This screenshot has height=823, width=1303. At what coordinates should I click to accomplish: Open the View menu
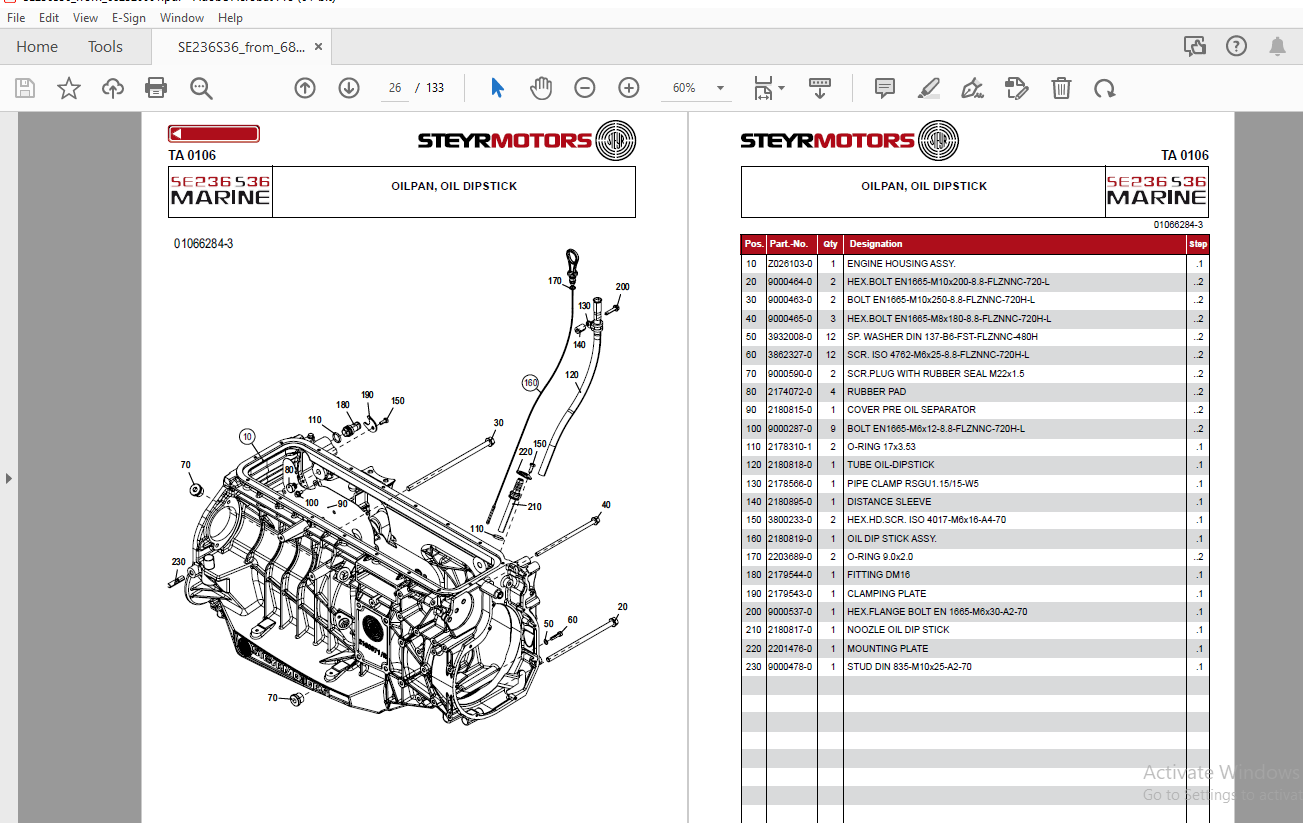coord(86,18)
